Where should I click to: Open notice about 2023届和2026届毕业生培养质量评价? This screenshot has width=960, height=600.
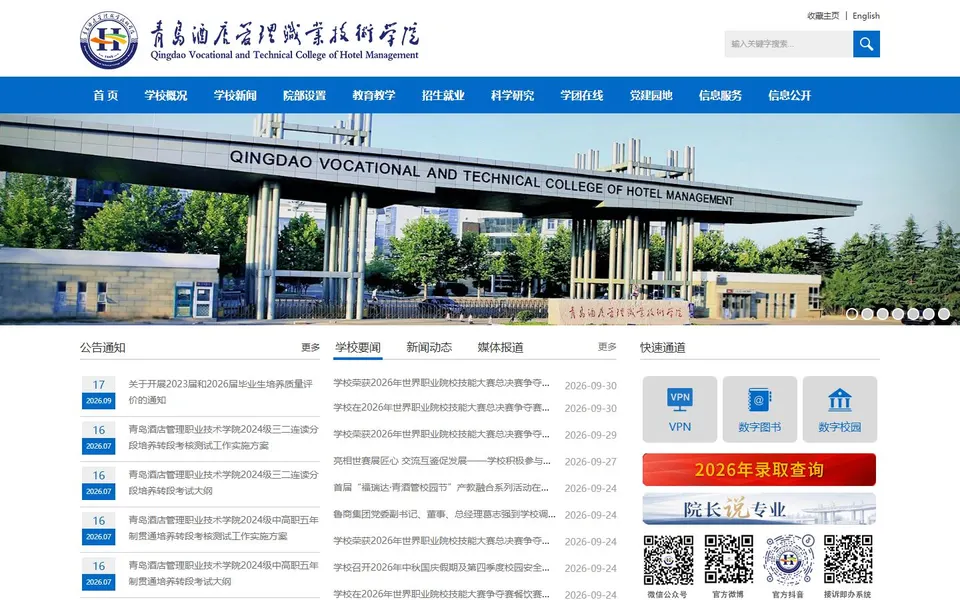tap(220, 392)
